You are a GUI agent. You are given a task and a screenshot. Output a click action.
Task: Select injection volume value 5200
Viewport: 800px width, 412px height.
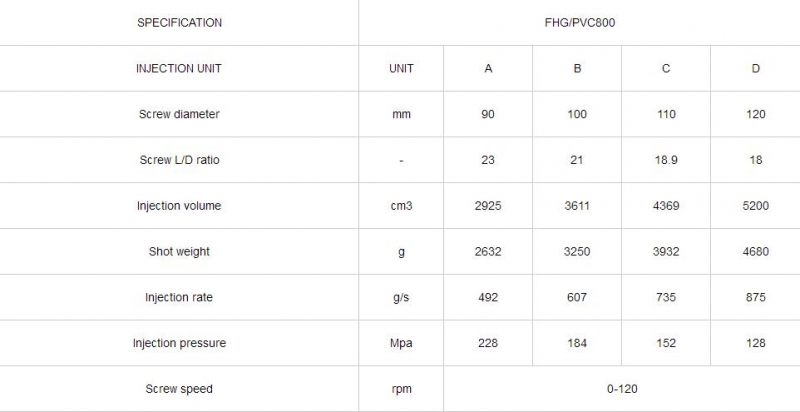point(756,206)
